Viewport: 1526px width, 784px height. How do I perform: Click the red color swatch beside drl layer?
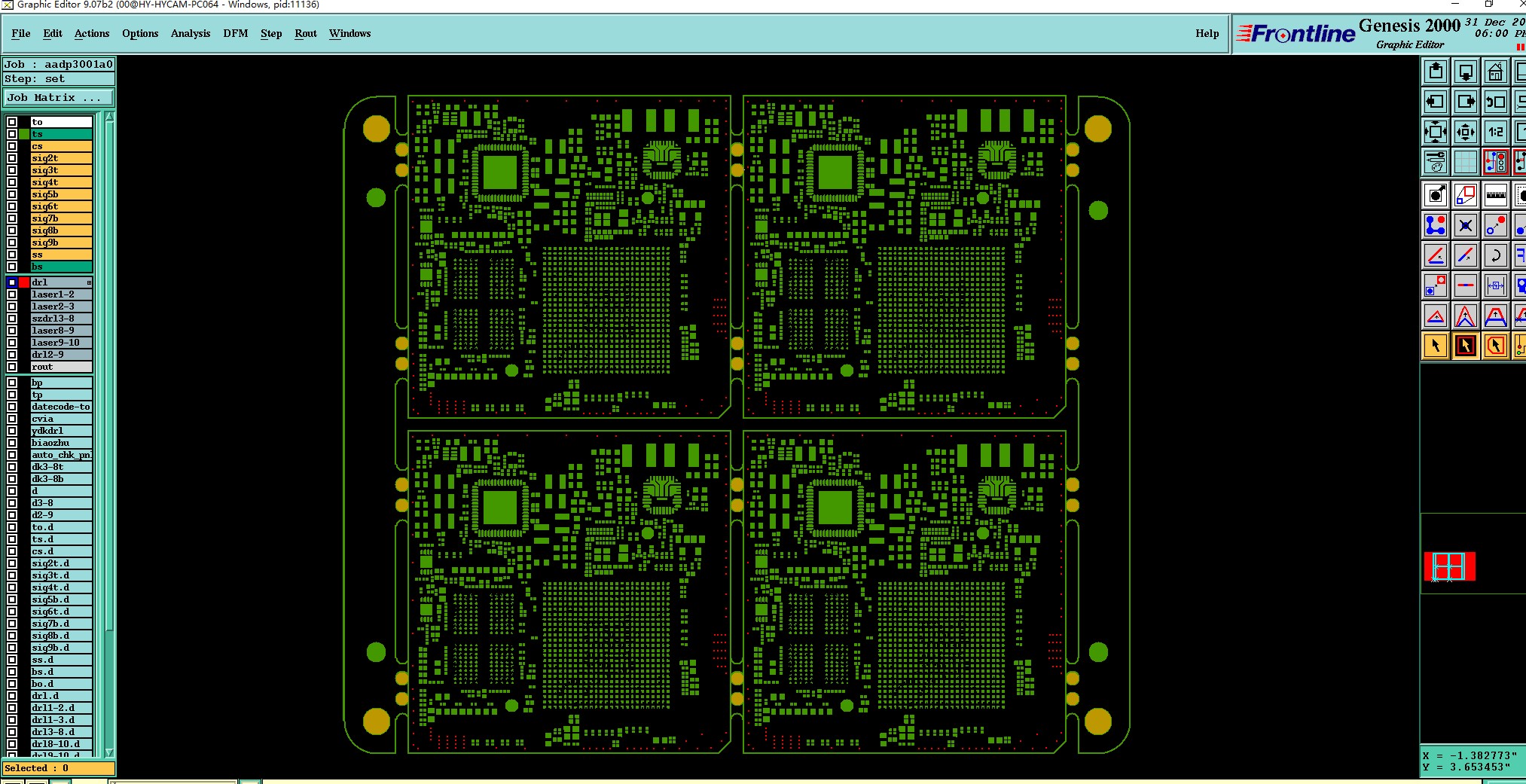click(x=24, y=282)
